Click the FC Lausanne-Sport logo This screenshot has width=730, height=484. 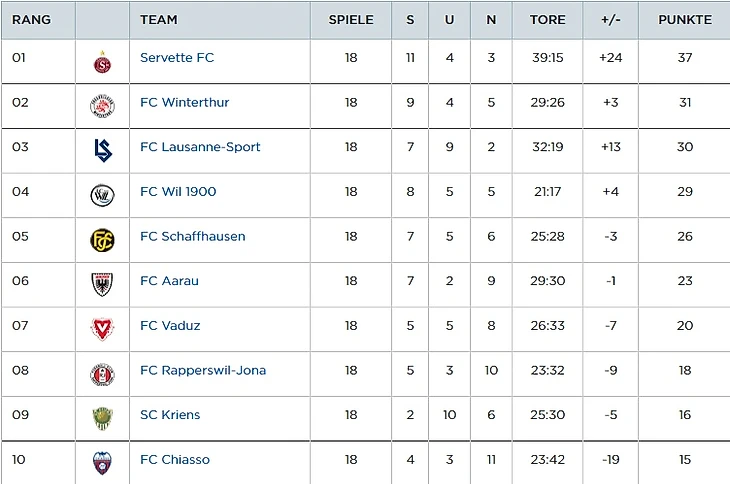click(x=102, y=150)
